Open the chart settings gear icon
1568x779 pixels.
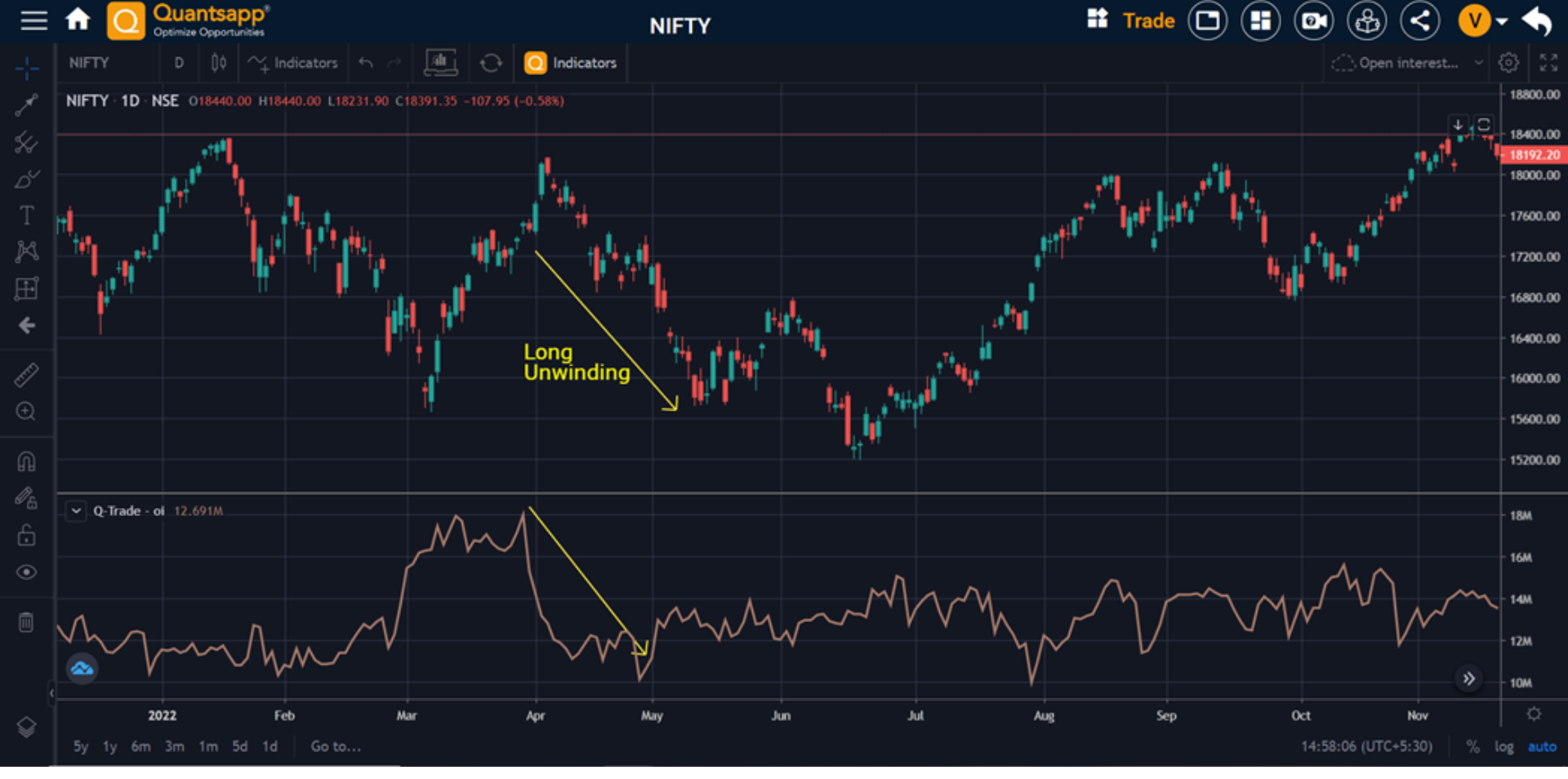pos(1508,63)
